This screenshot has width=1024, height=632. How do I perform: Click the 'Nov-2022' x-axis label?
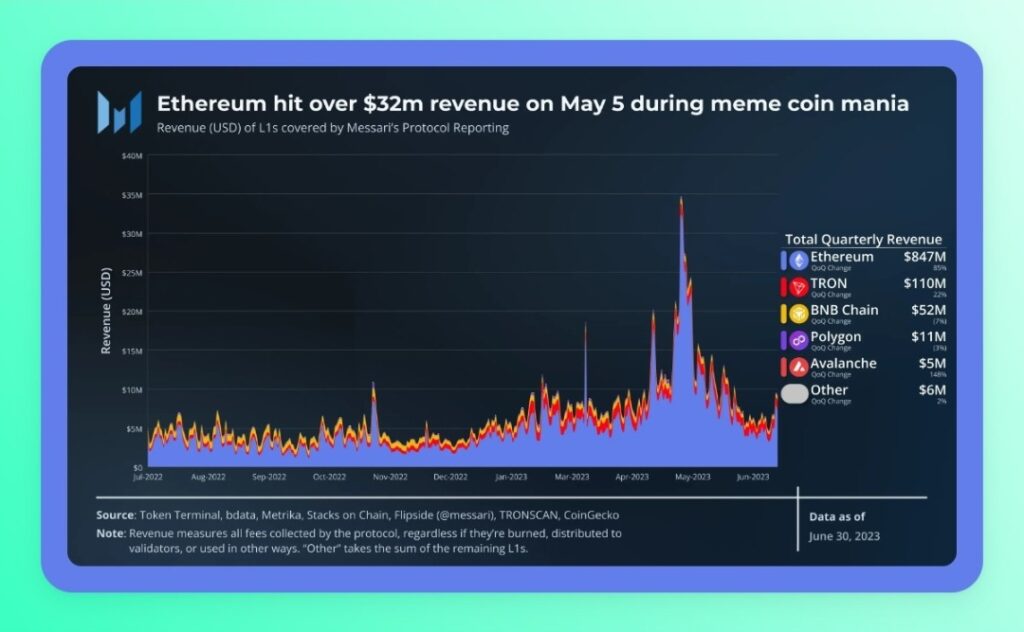pyautogui.click(x=390, y=477)
